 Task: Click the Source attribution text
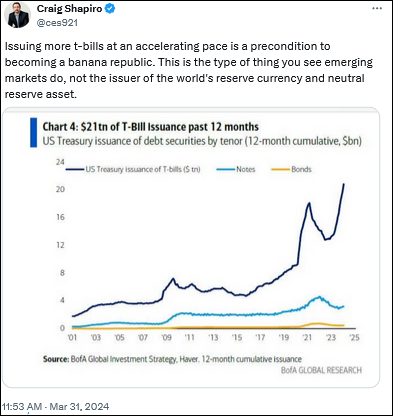point(172,359)
